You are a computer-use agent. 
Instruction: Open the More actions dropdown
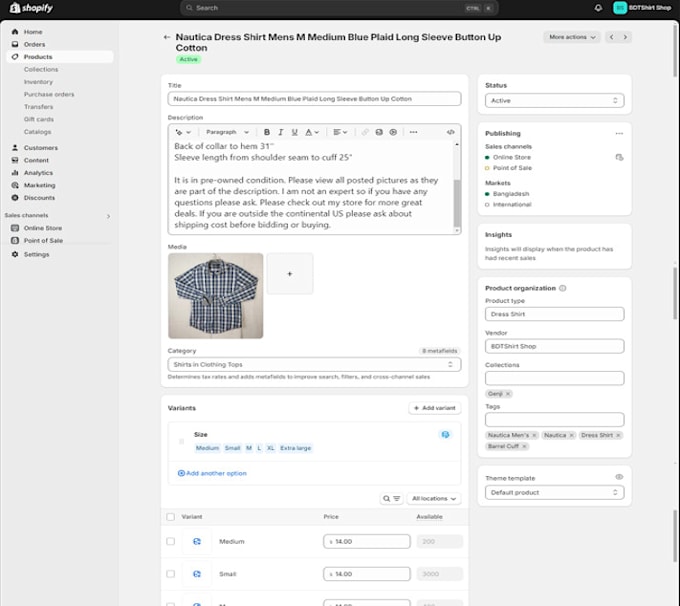[x=572, y=37]
